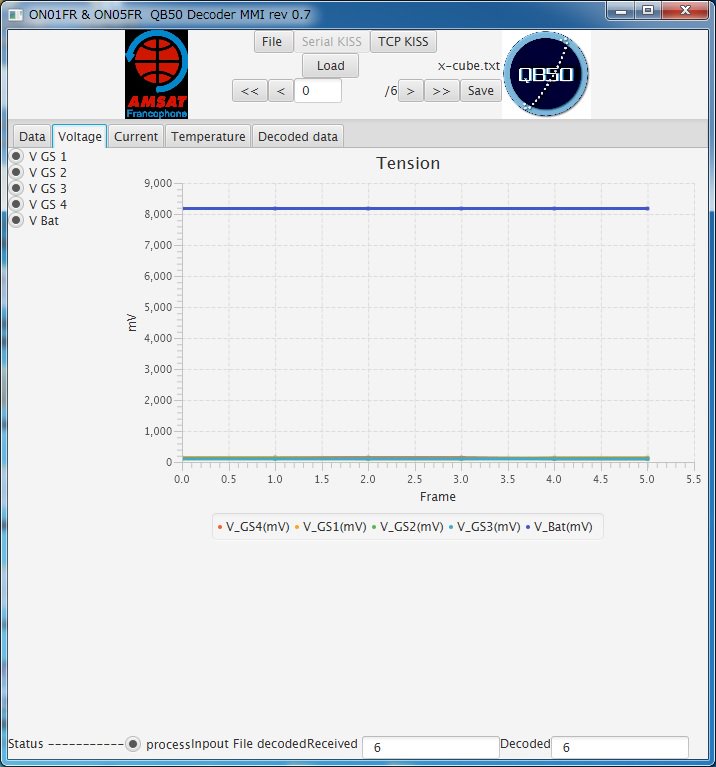716x767 pixels.
Task: Switch to Decoded data tab
Action: pos(298,136)
